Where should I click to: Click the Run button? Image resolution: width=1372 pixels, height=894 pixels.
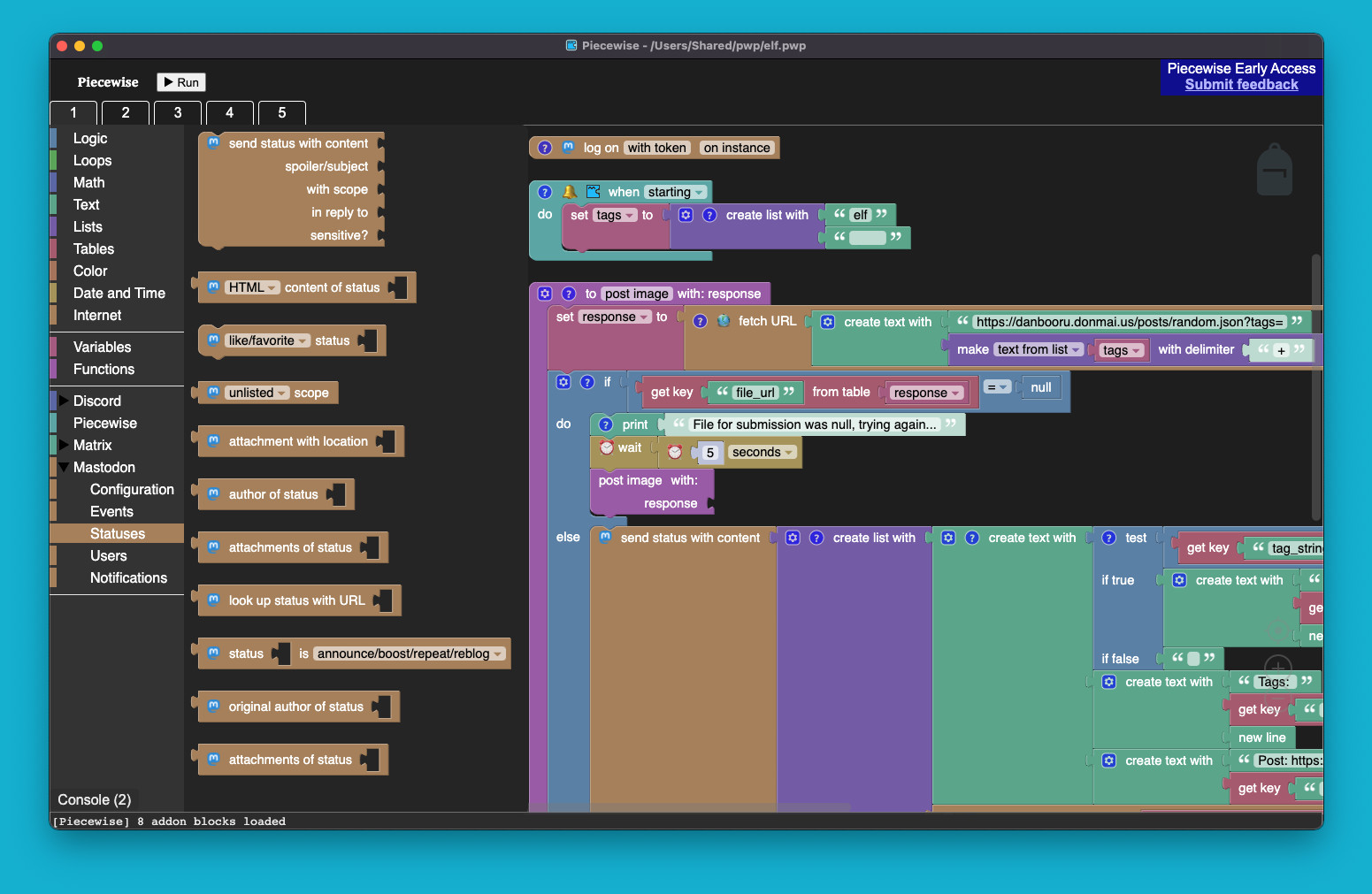180,81
